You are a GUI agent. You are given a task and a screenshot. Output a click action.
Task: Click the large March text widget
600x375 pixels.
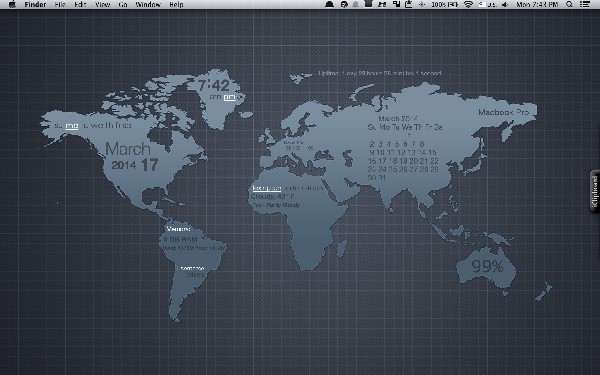tap(128, 149)
